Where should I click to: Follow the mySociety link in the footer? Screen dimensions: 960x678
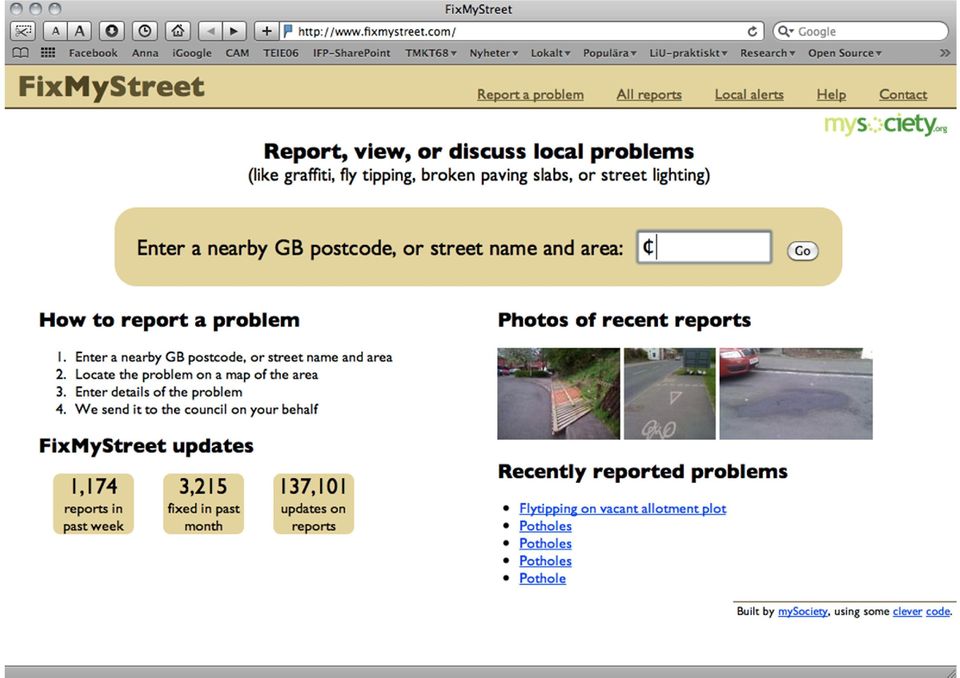[x=803, y=611]
